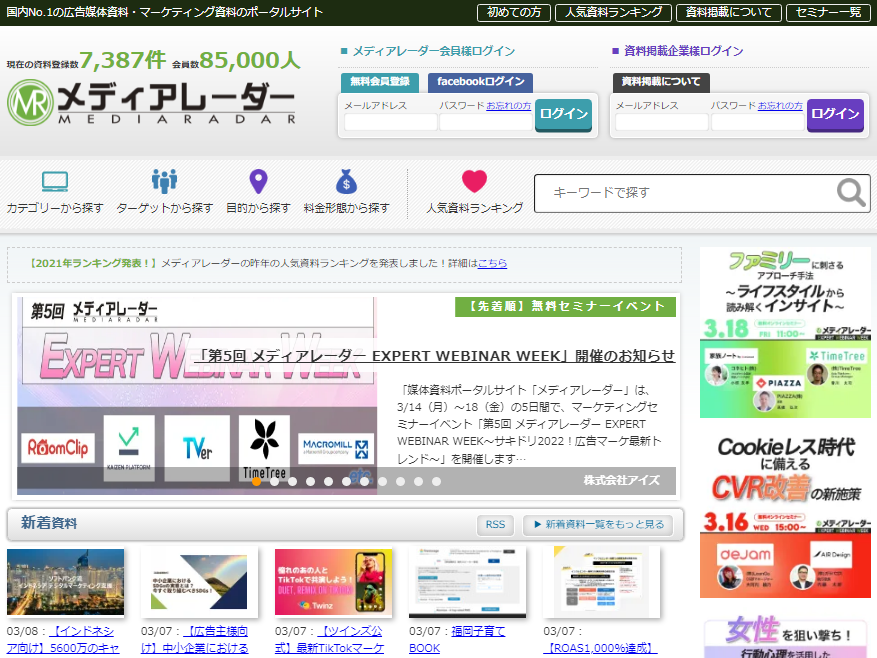Open the TikTok Twinz thumbnail
The height and width of the screenshot is (658, 877).
[x=333, y=582]
